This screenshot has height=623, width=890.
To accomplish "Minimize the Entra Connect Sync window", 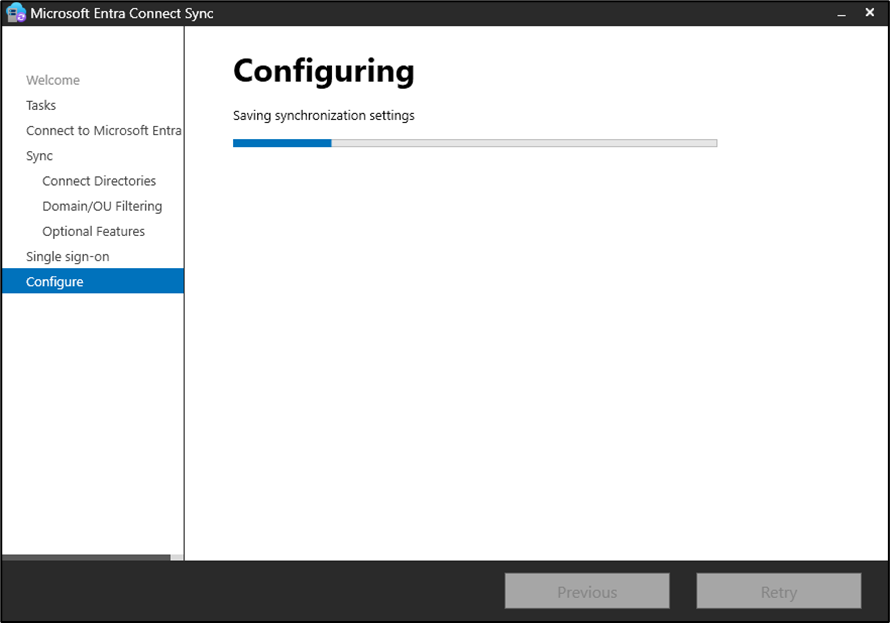I will tap(842, 14).
